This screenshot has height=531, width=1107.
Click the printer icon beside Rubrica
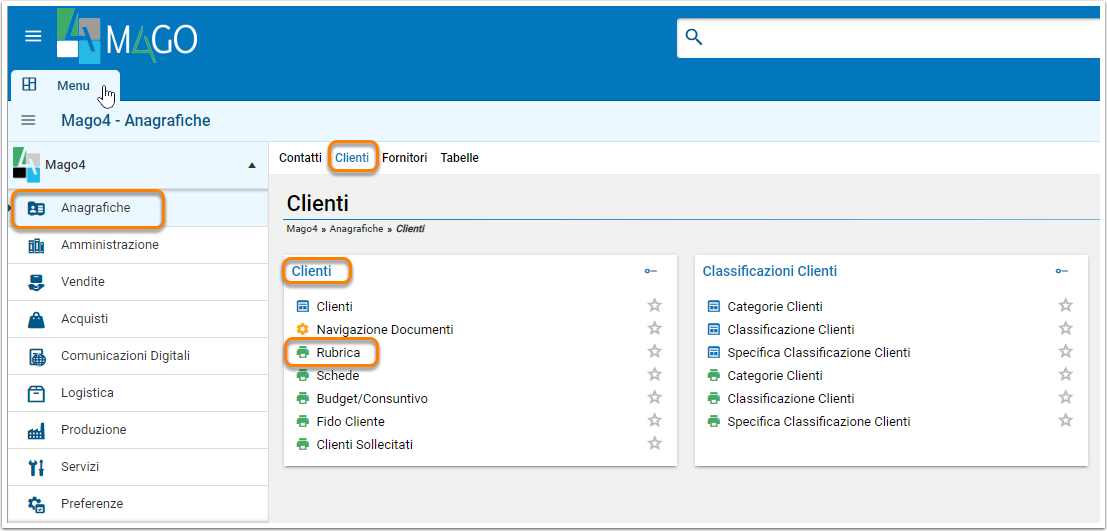click(x=303, y=352)
